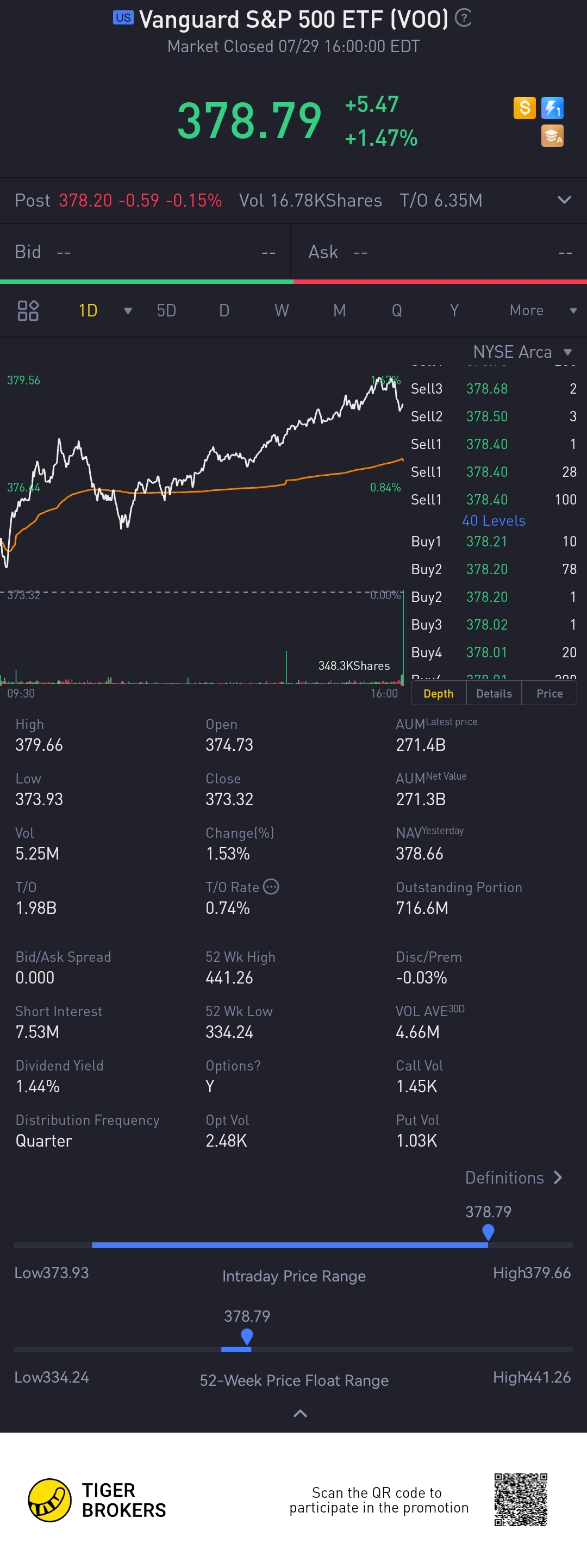Tap the main price 378.79
Viewport: 587px width, 1568px height.
(x=249, y=121)
